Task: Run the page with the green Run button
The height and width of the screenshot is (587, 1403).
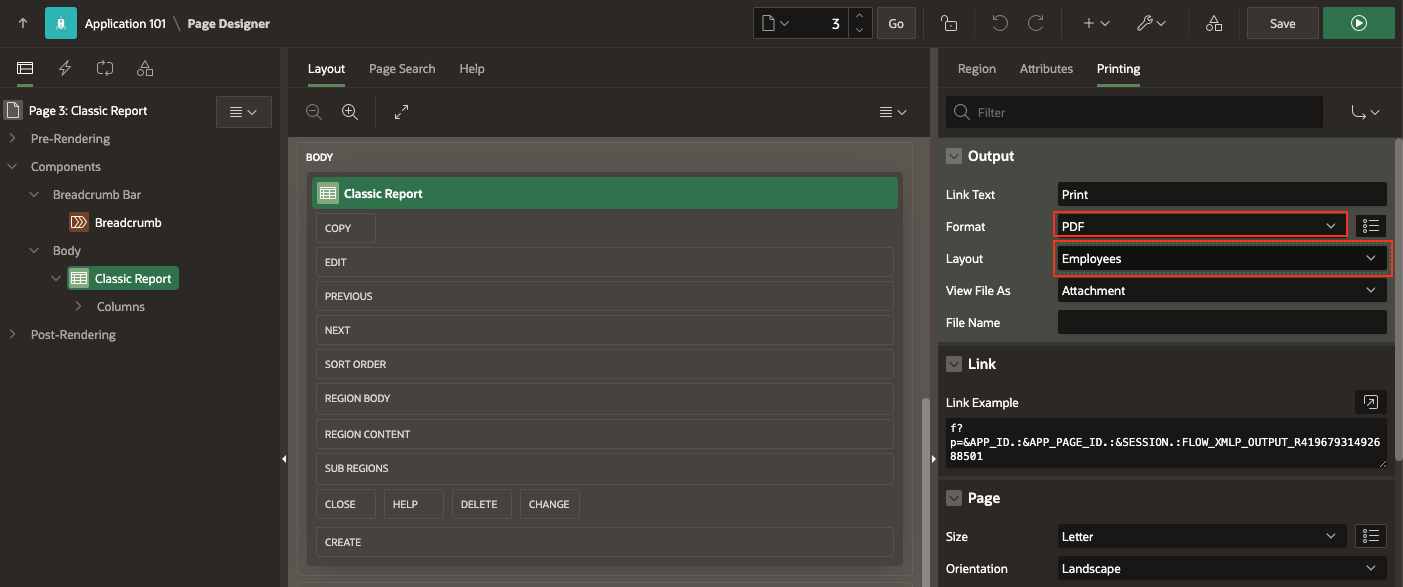Action: pos(1358,22)
